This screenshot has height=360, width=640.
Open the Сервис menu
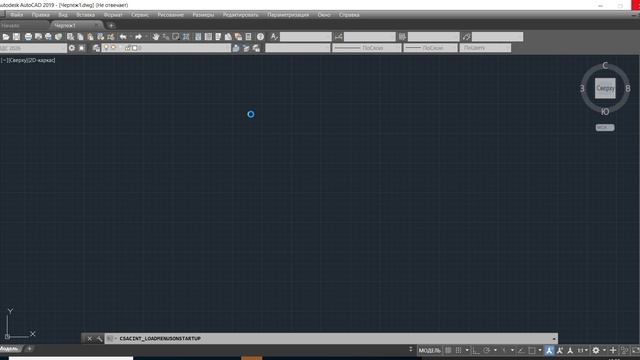point(140,15)
